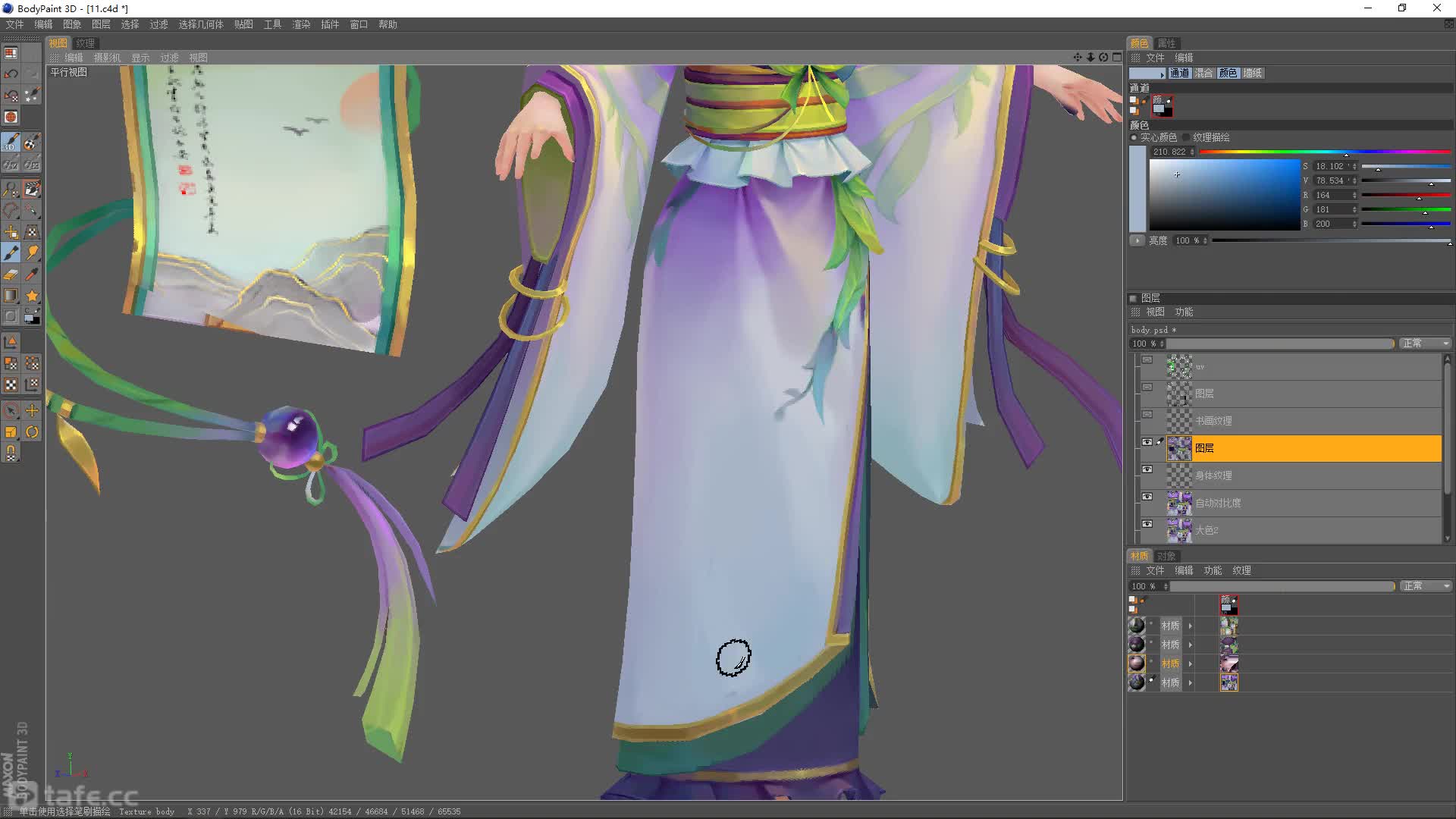Click the 颜色 toggle button beside 混合
Image resolution: width=1456 pixels, height=819 pixels.
[x=1228, y=74]
